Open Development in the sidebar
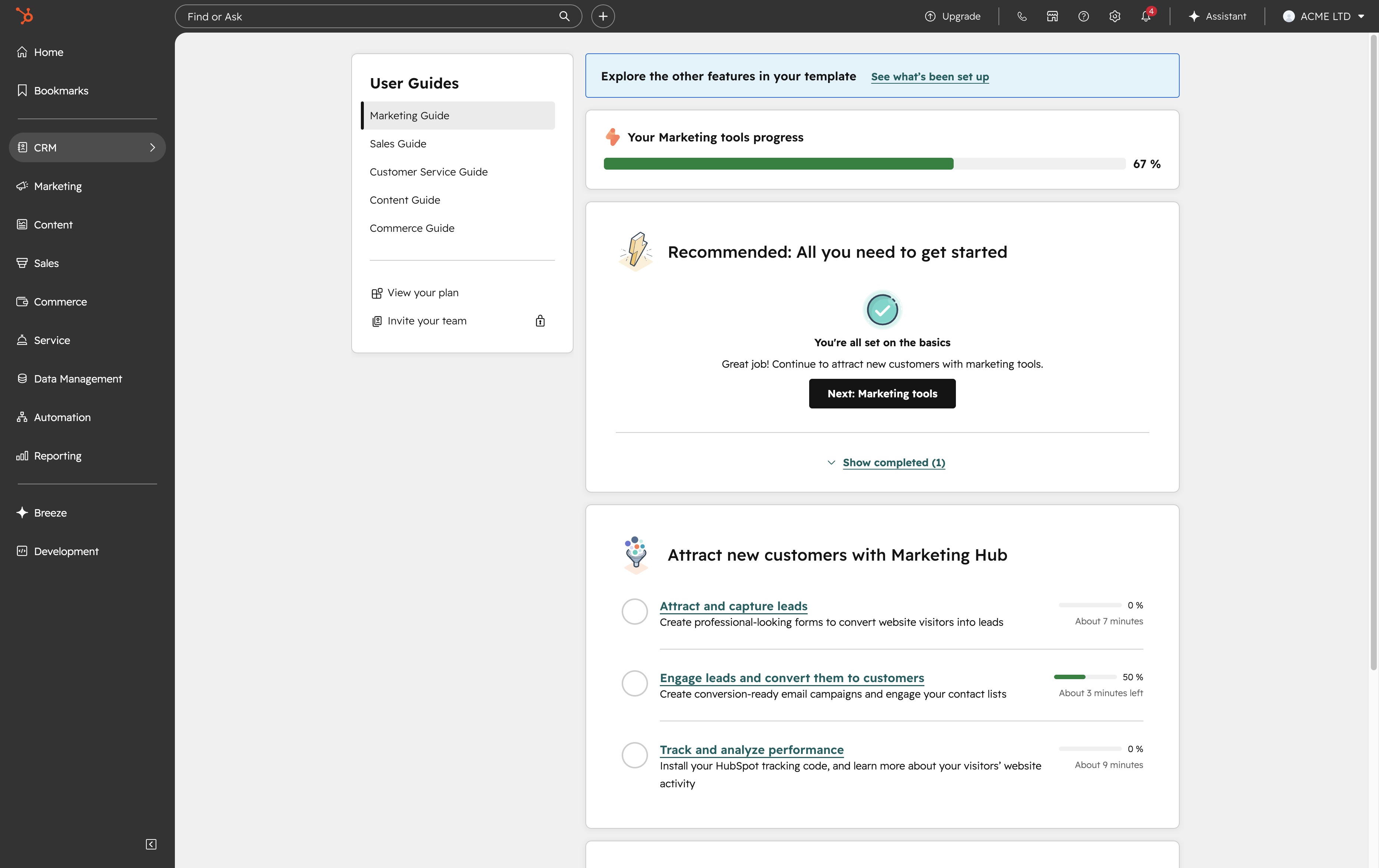The image size is (1379, 868). pyautogui.click(x=87, y=551)
